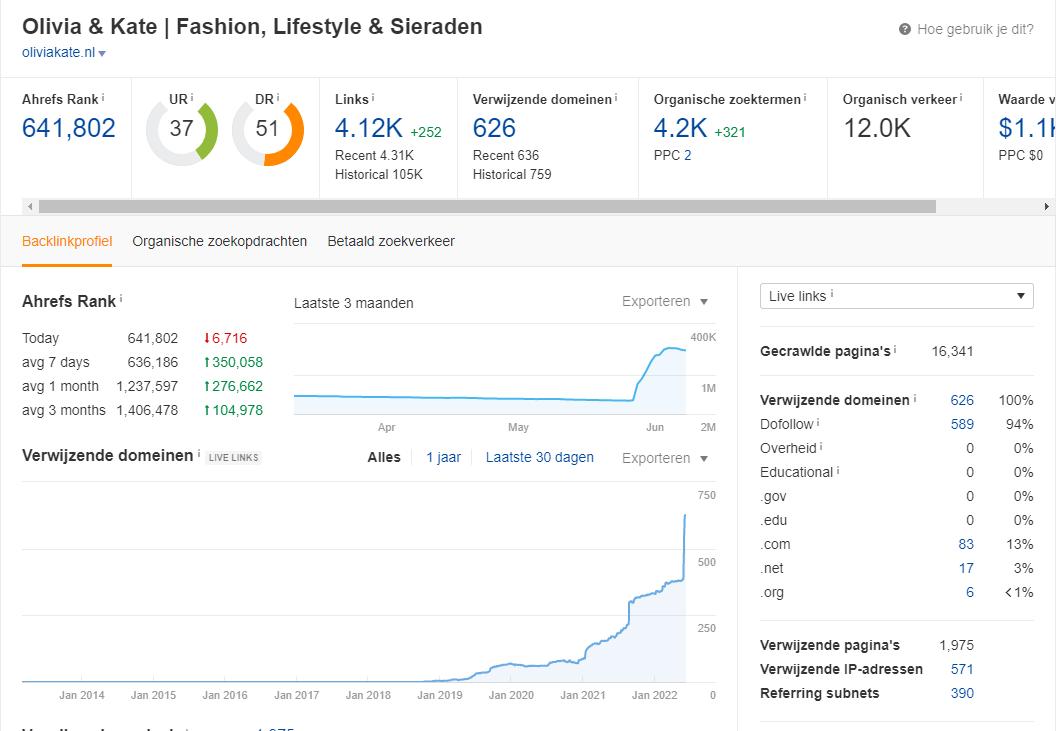The width and height of the screenshot is (1064, 731).
Task: Click the 390 Referring subnets count
Action: point(962,693)
